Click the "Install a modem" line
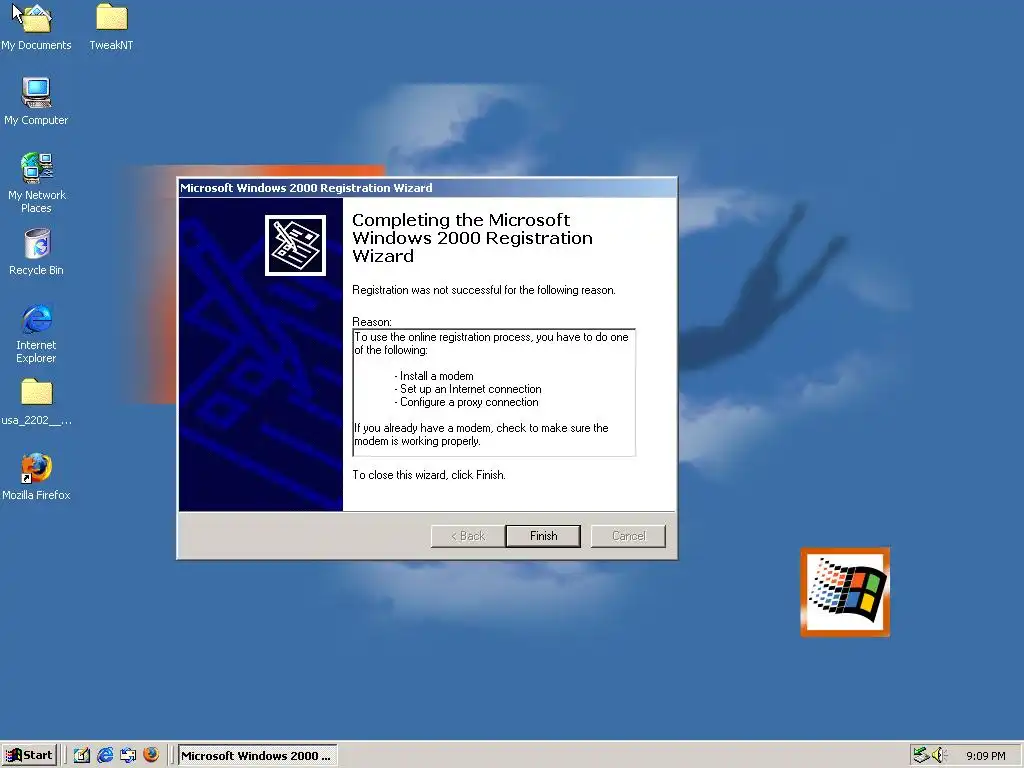The image size is (1024, 768). 434,376
